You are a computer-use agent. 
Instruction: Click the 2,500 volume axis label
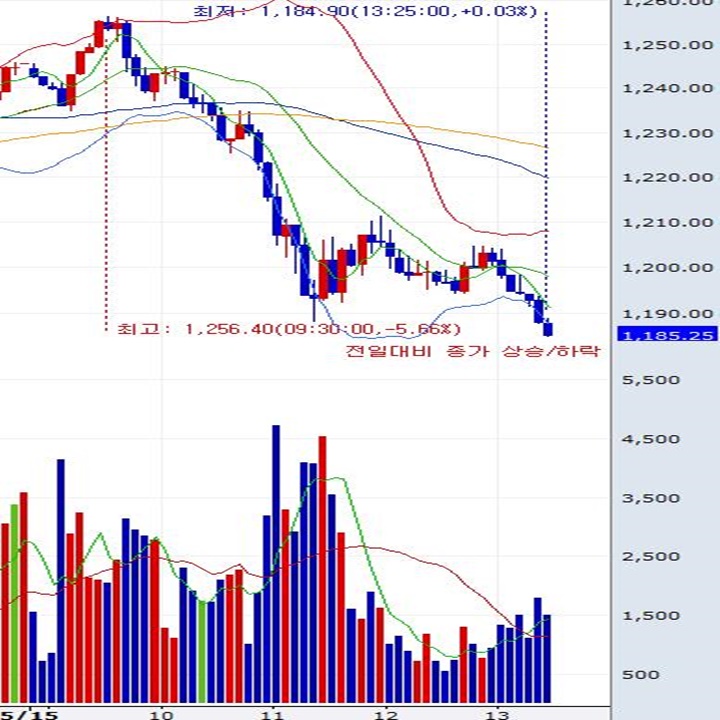(x=650, y=557)
